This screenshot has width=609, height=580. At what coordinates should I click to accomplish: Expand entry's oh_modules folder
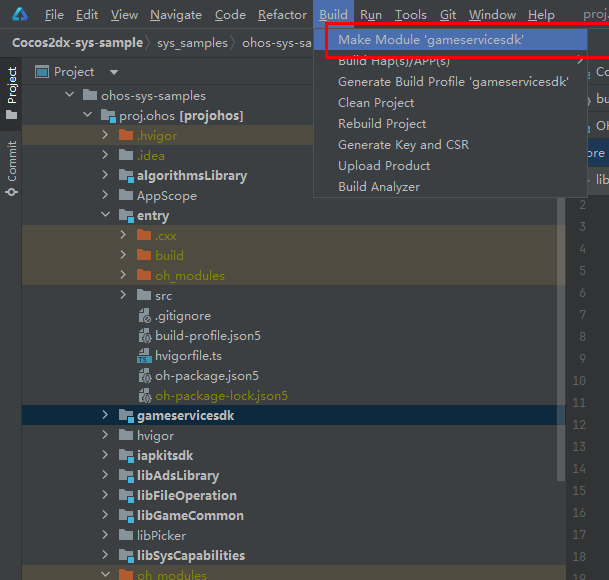click(x=123, y=274)
